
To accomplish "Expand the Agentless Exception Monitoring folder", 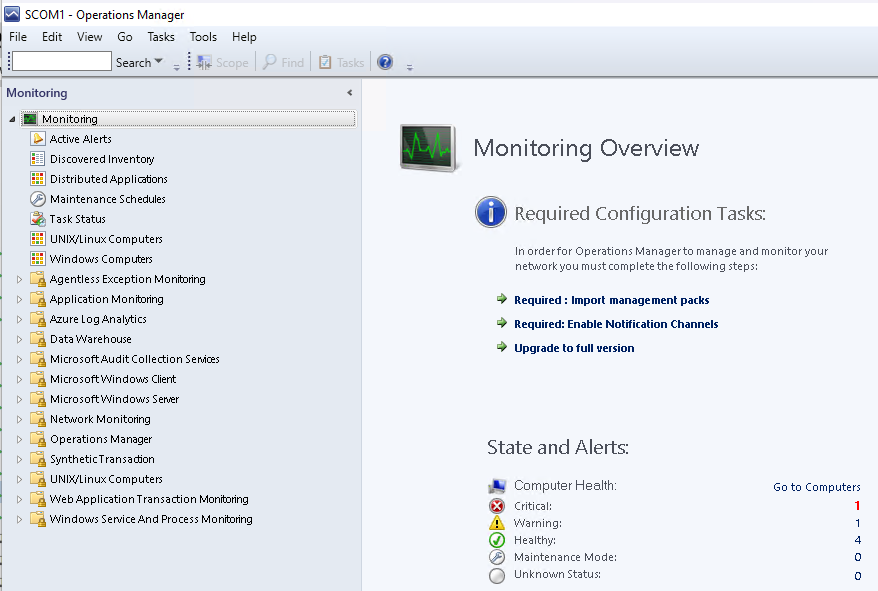I will coord(19,279).
